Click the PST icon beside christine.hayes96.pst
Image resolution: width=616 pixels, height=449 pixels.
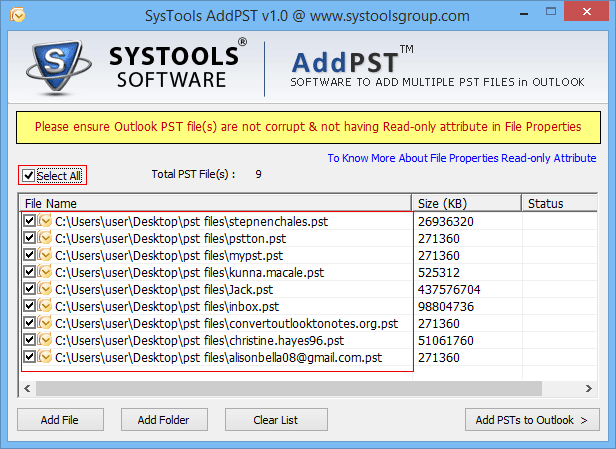click(45, 340)
